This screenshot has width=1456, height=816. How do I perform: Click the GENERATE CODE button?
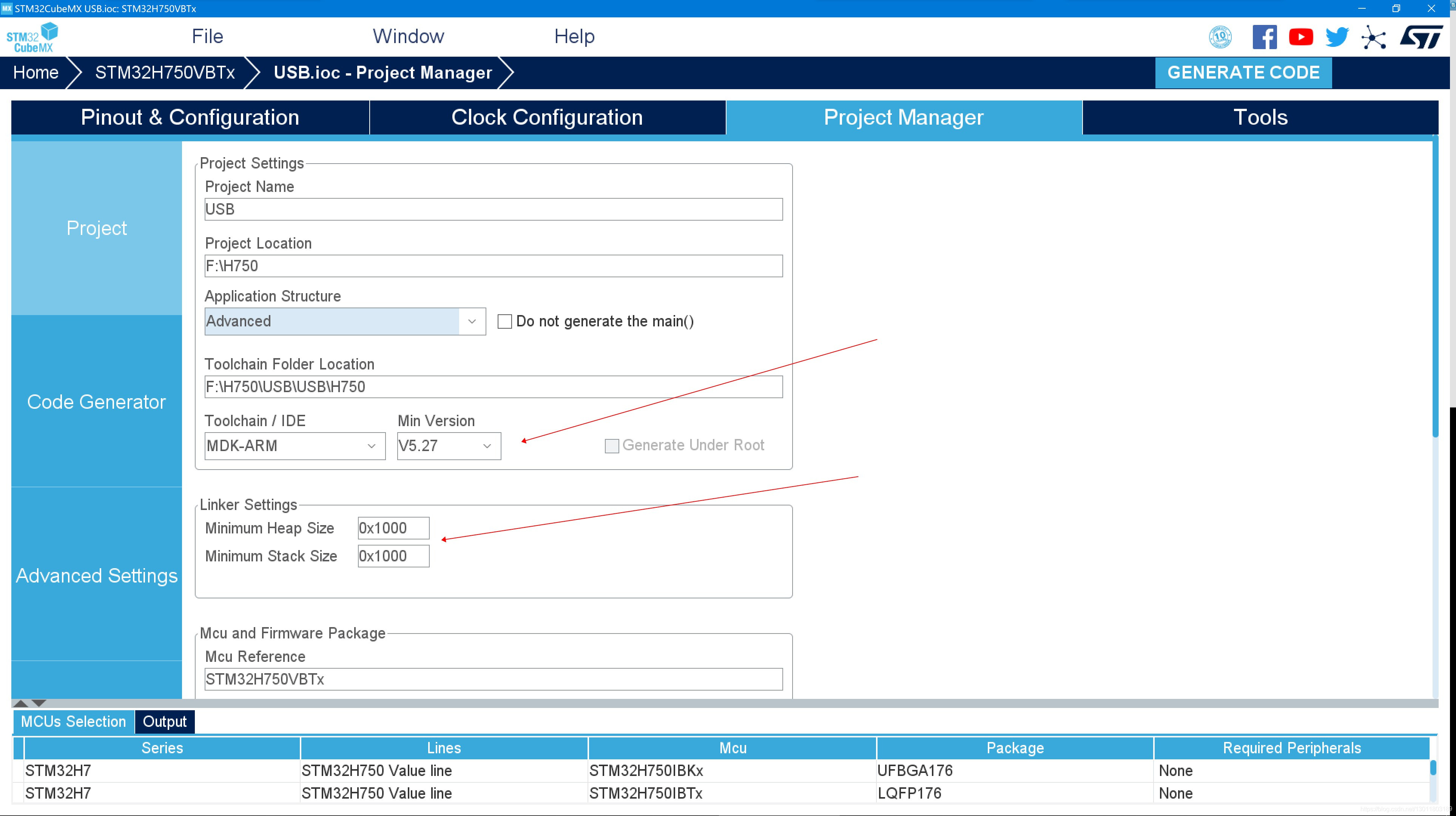[x=1243, y=73]
